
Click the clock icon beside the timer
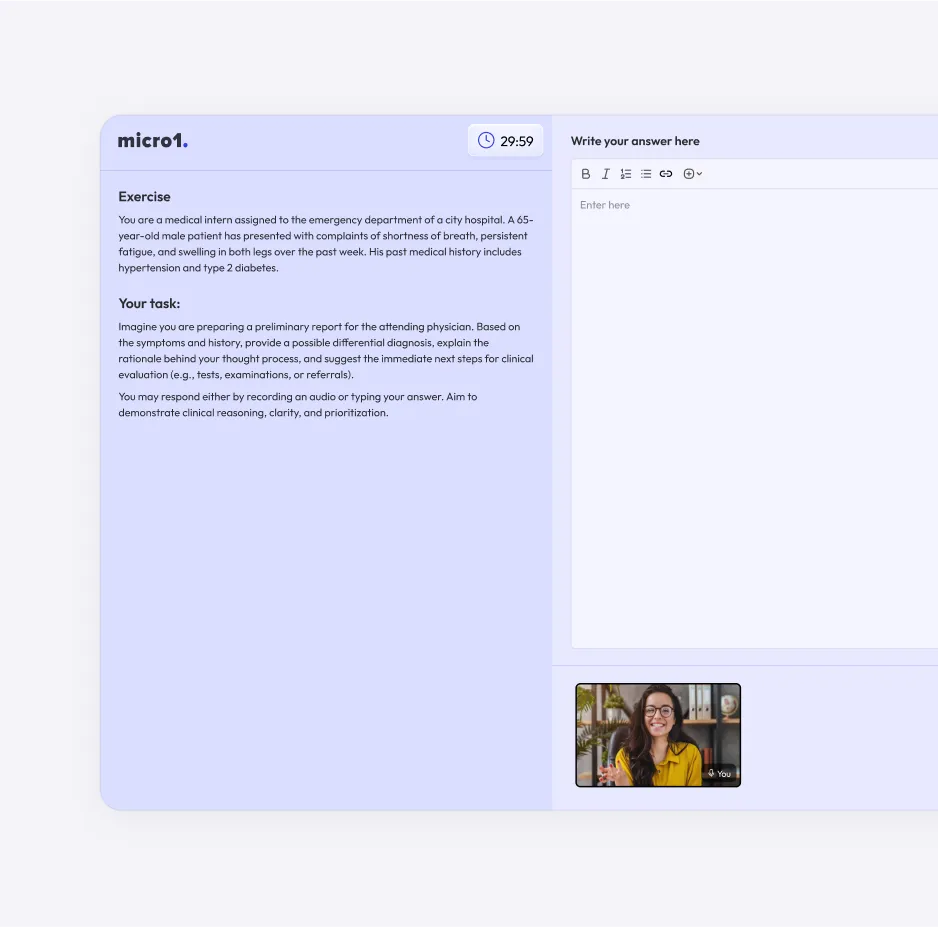tap(486, 141)
